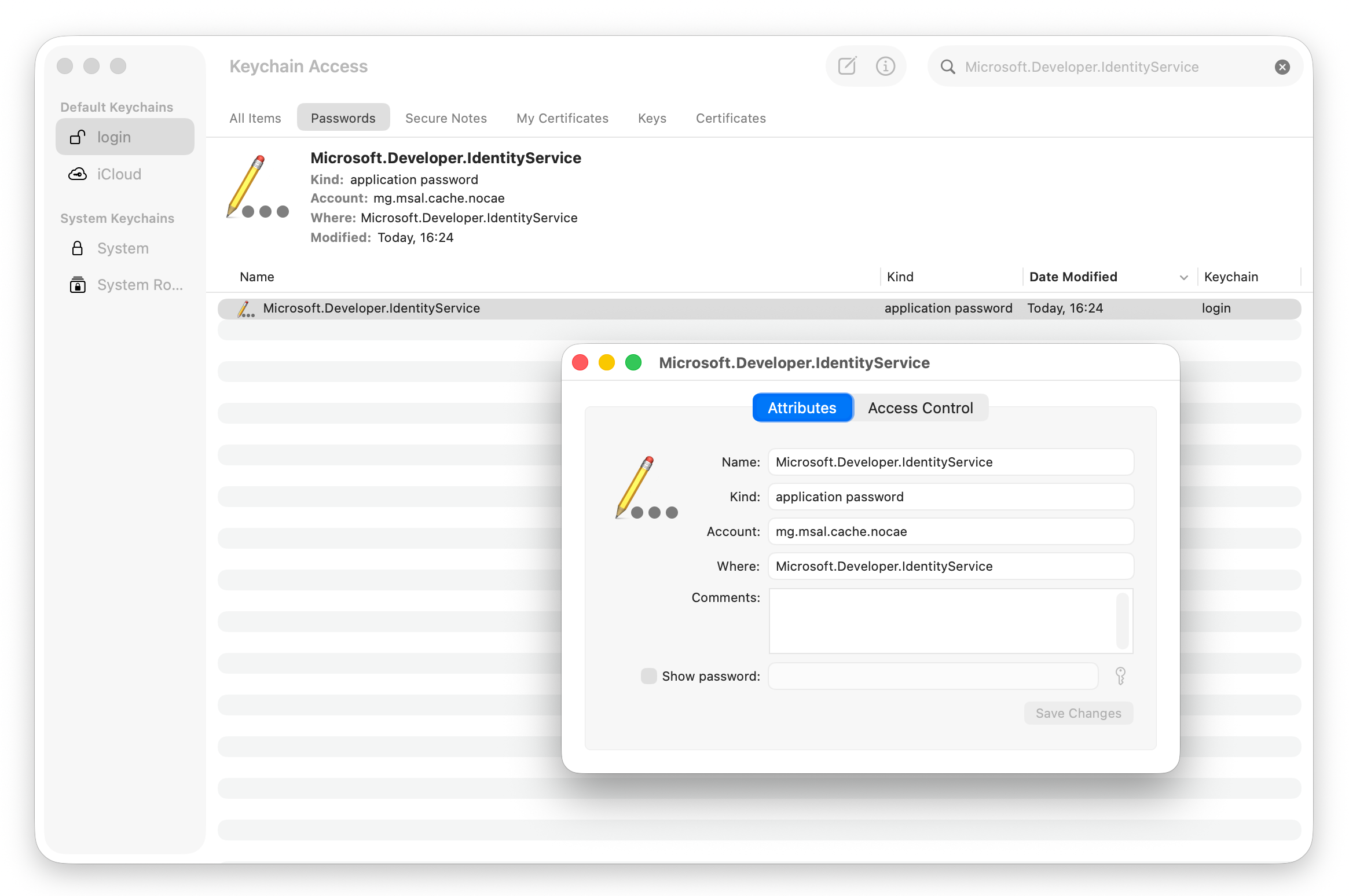The width and height of the screenshot is (1349, 896).
Task: Click the 'Today, 16:24' Date Modified cell
Action: pos(1065,309)
